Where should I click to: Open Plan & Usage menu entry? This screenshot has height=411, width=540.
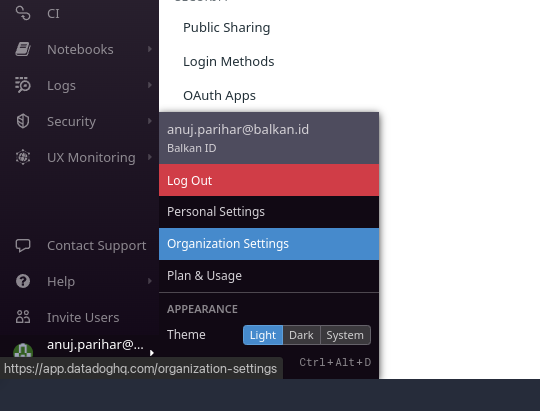(x=269, y=276)
